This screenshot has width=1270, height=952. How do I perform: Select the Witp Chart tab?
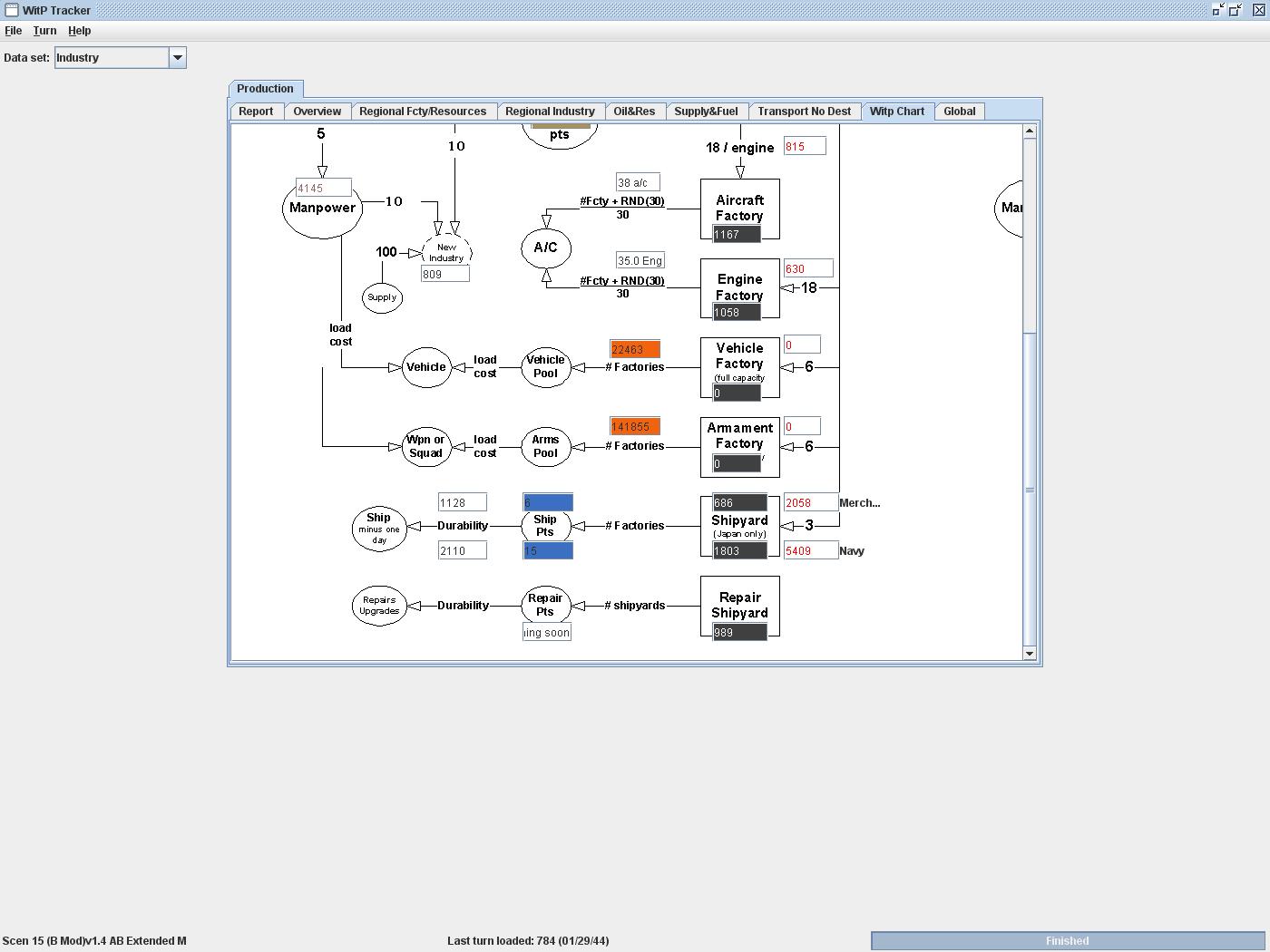(x=897, y=112)
